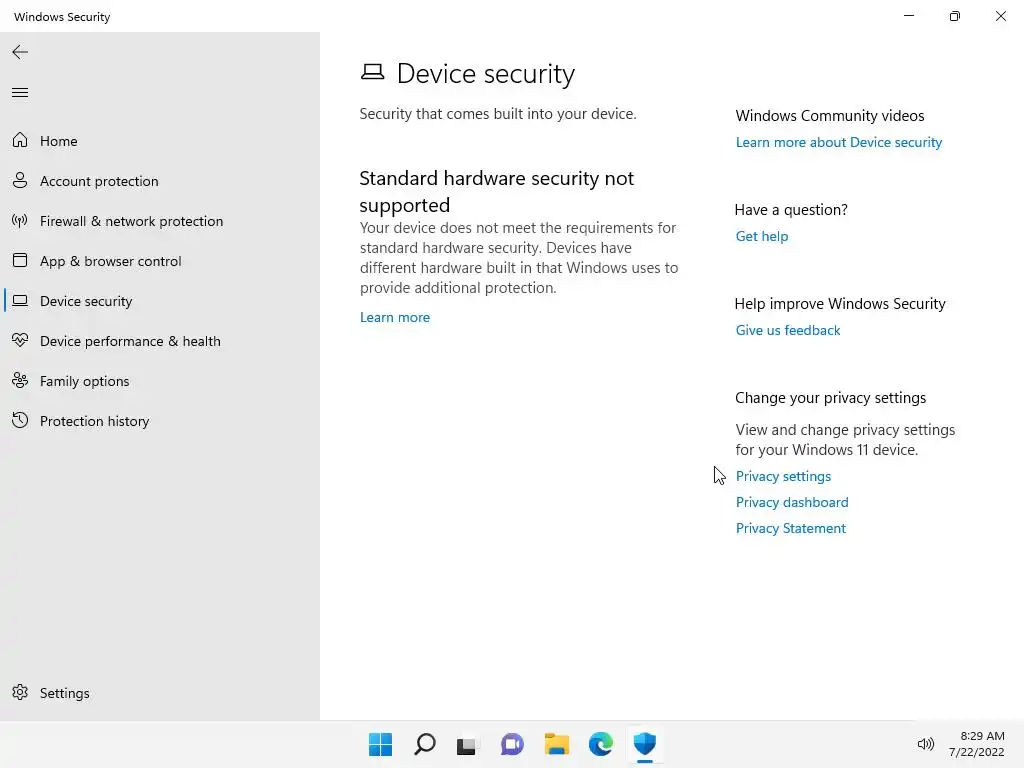
Task: Click the App & browser control icon
Action: 20,261
